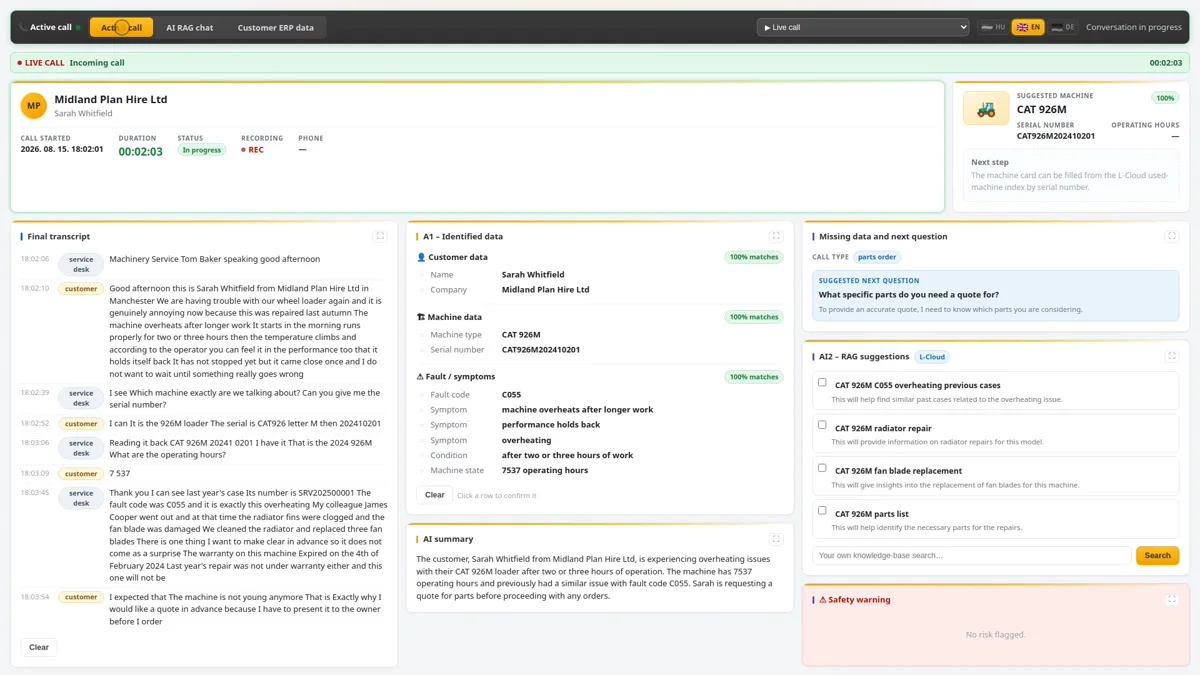This screenshot has height=675, width=1200.
Task: Check CAT 926M radiator repair suggestion
Action: point(822,425)
